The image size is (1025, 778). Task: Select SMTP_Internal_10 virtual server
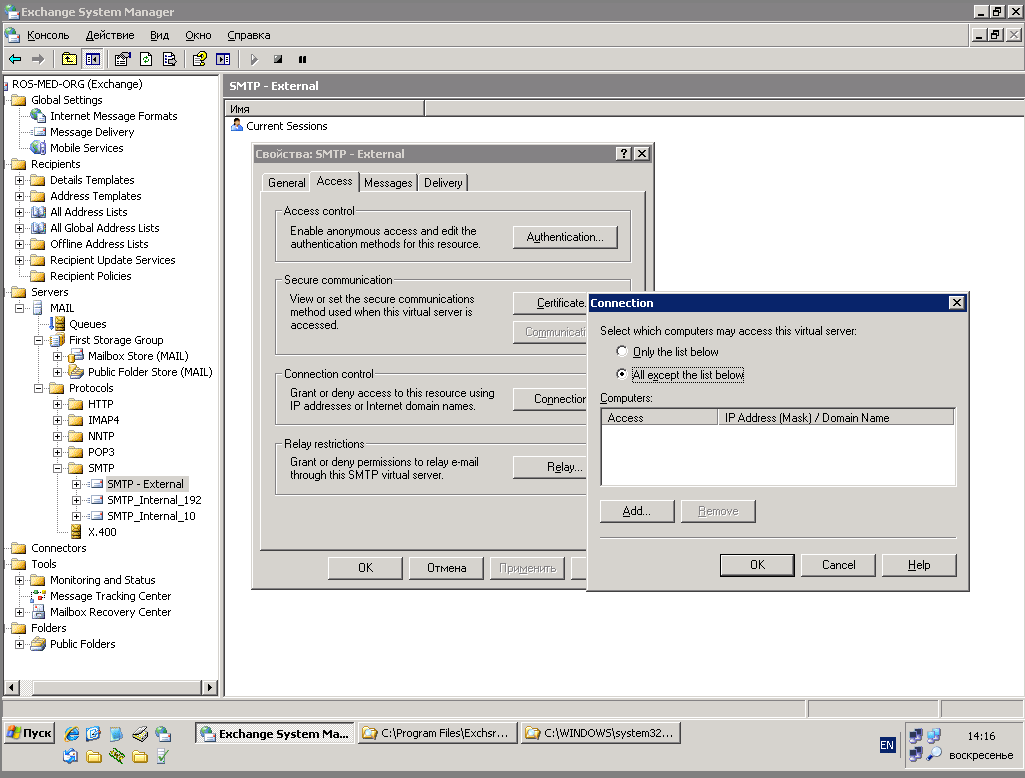tap(151, 516)
